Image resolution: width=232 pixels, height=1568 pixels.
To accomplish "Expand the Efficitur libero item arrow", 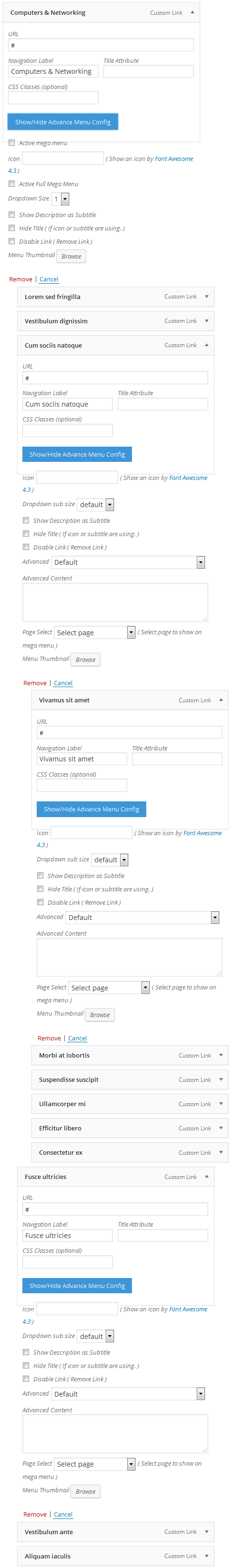I will point(221,1128).
